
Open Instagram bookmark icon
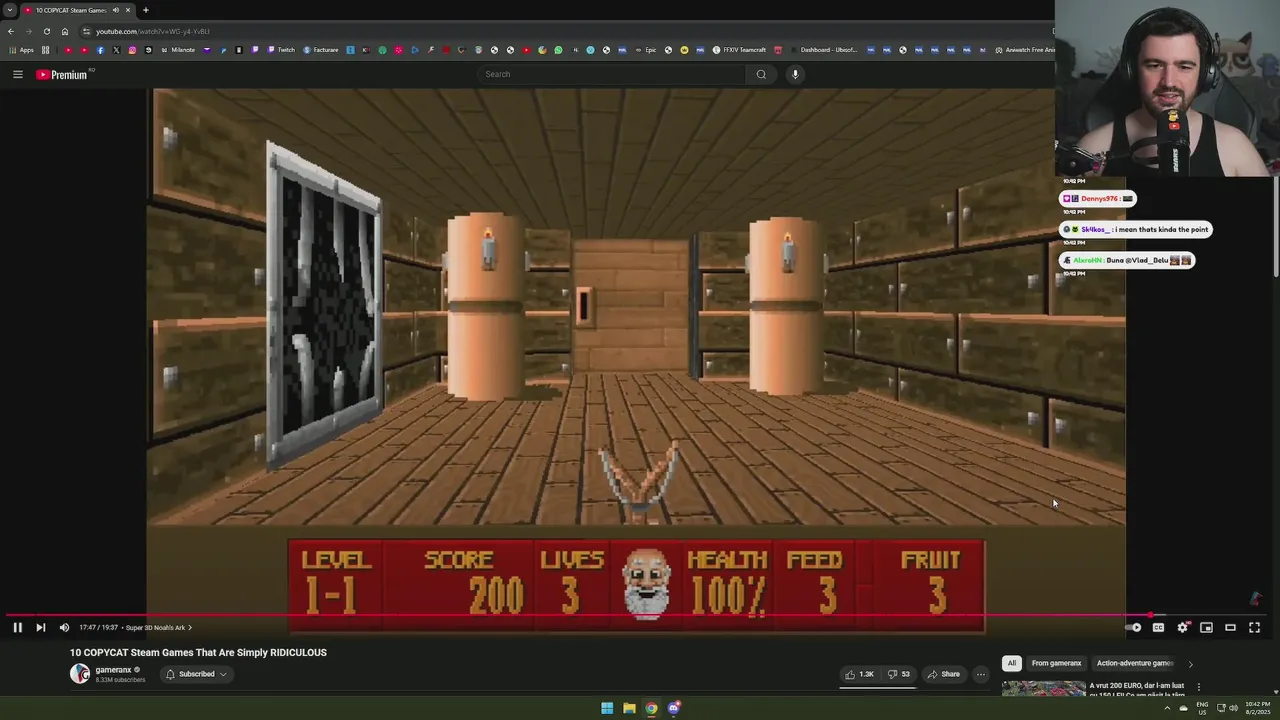click(132, 50)
